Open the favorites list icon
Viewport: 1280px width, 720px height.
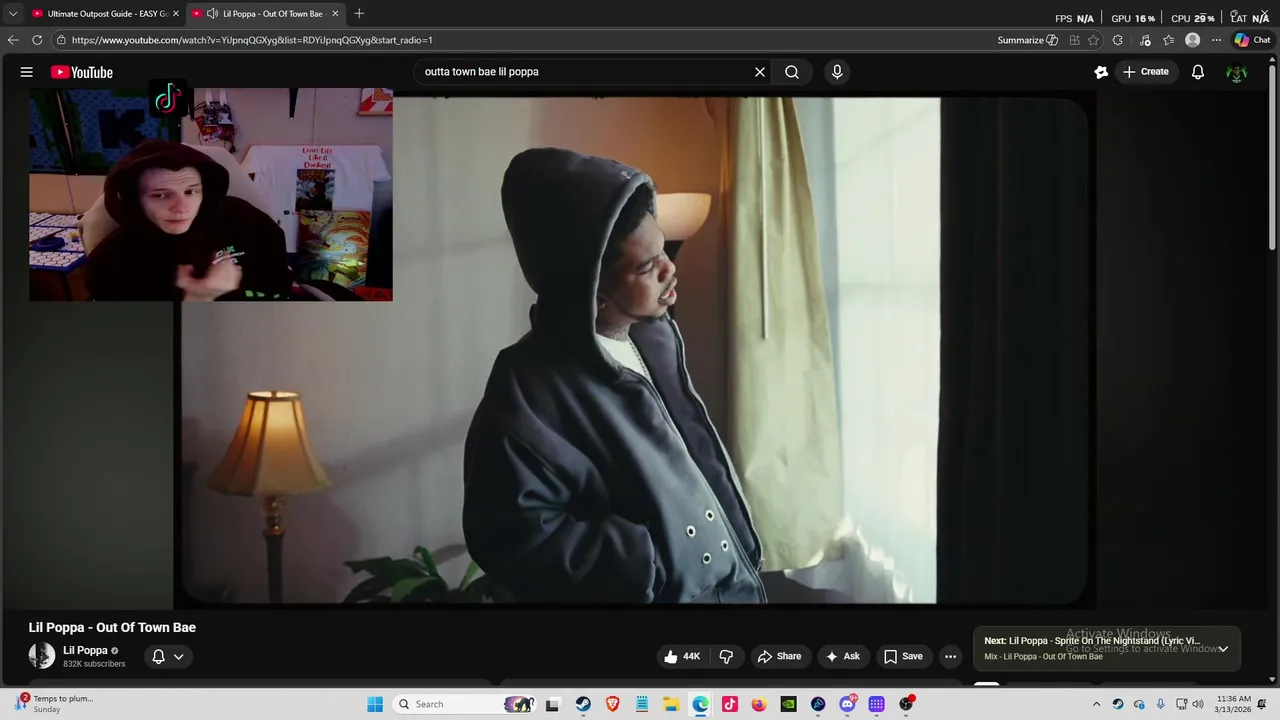1168,40
